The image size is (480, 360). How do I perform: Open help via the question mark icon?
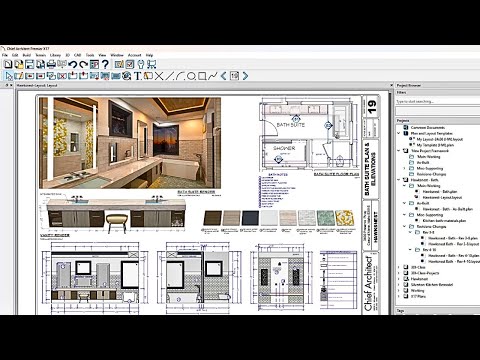(105, 64)
